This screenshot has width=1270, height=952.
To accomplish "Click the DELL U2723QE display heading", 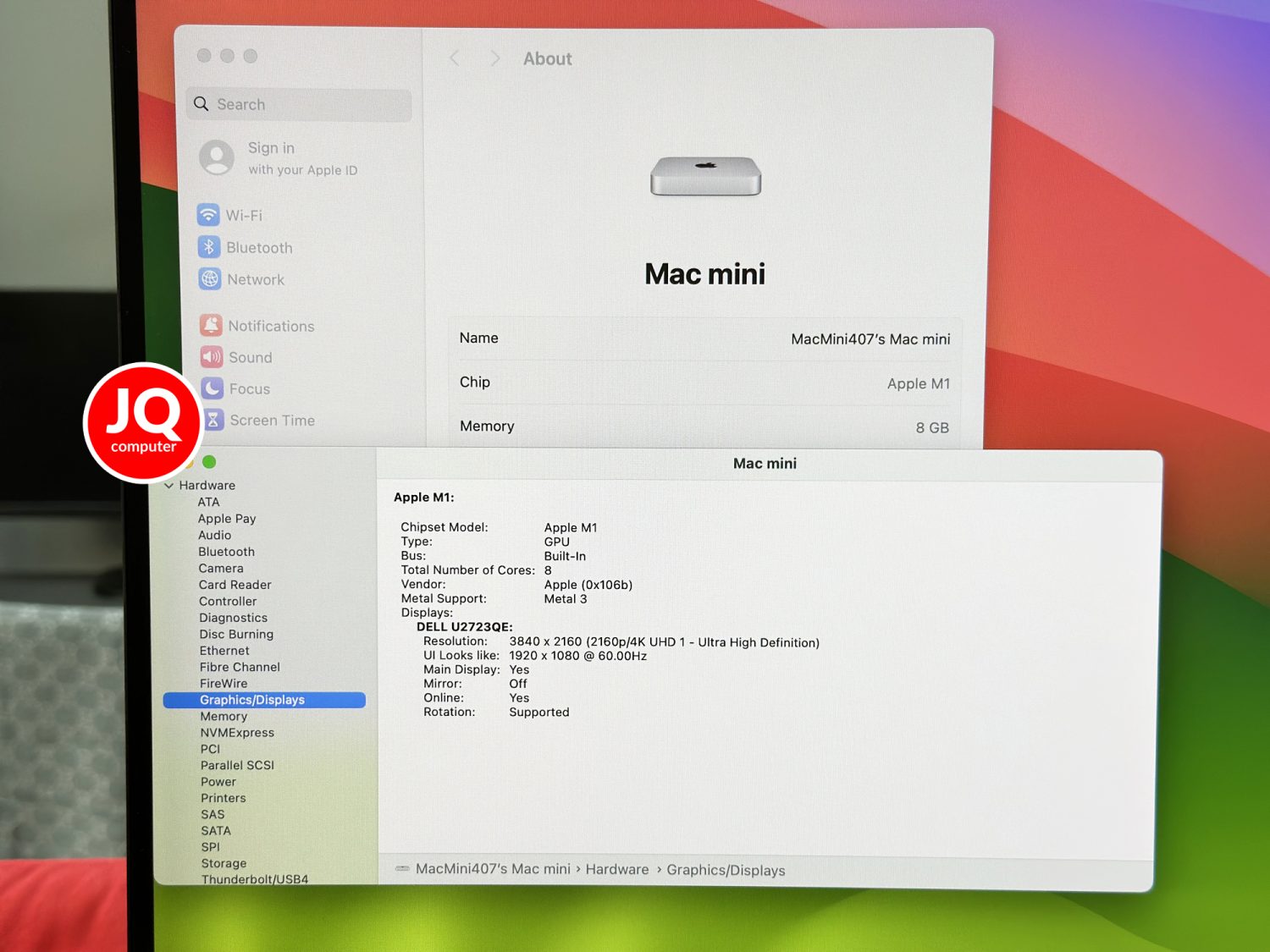I will (464, 627).
